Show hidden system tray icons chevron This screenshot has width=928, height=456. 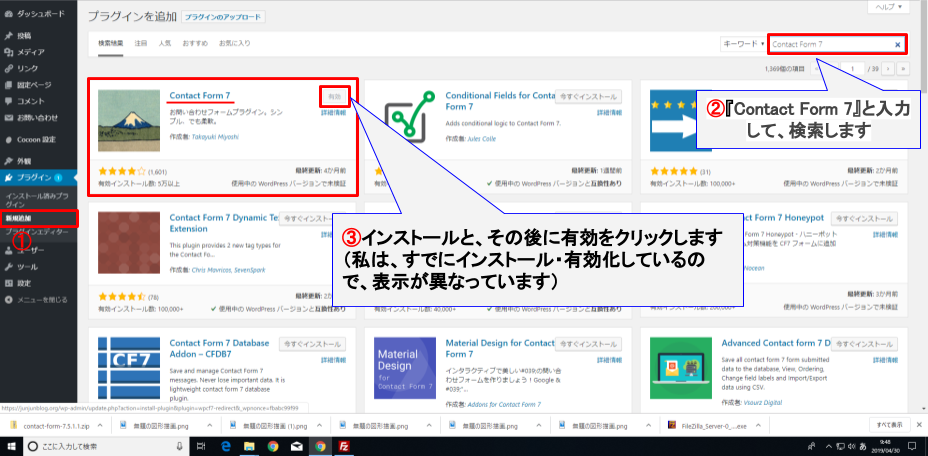(x=830, y=447)
